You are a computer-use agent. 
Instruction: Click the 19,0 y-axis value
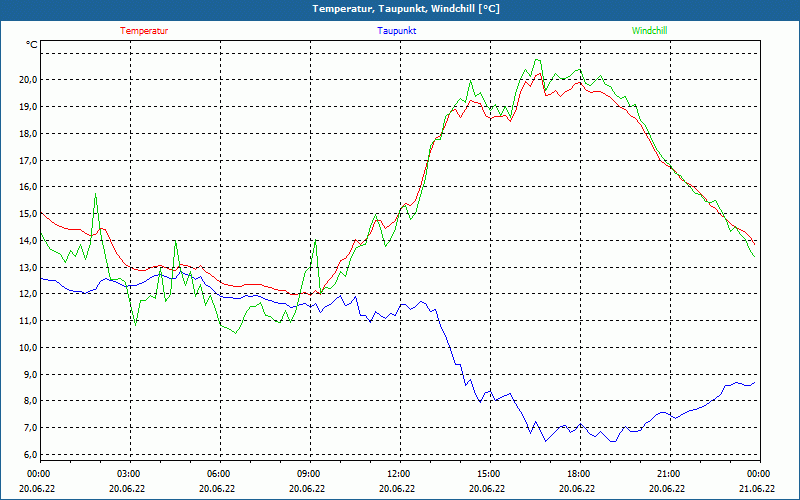click(x=28, y=107)
